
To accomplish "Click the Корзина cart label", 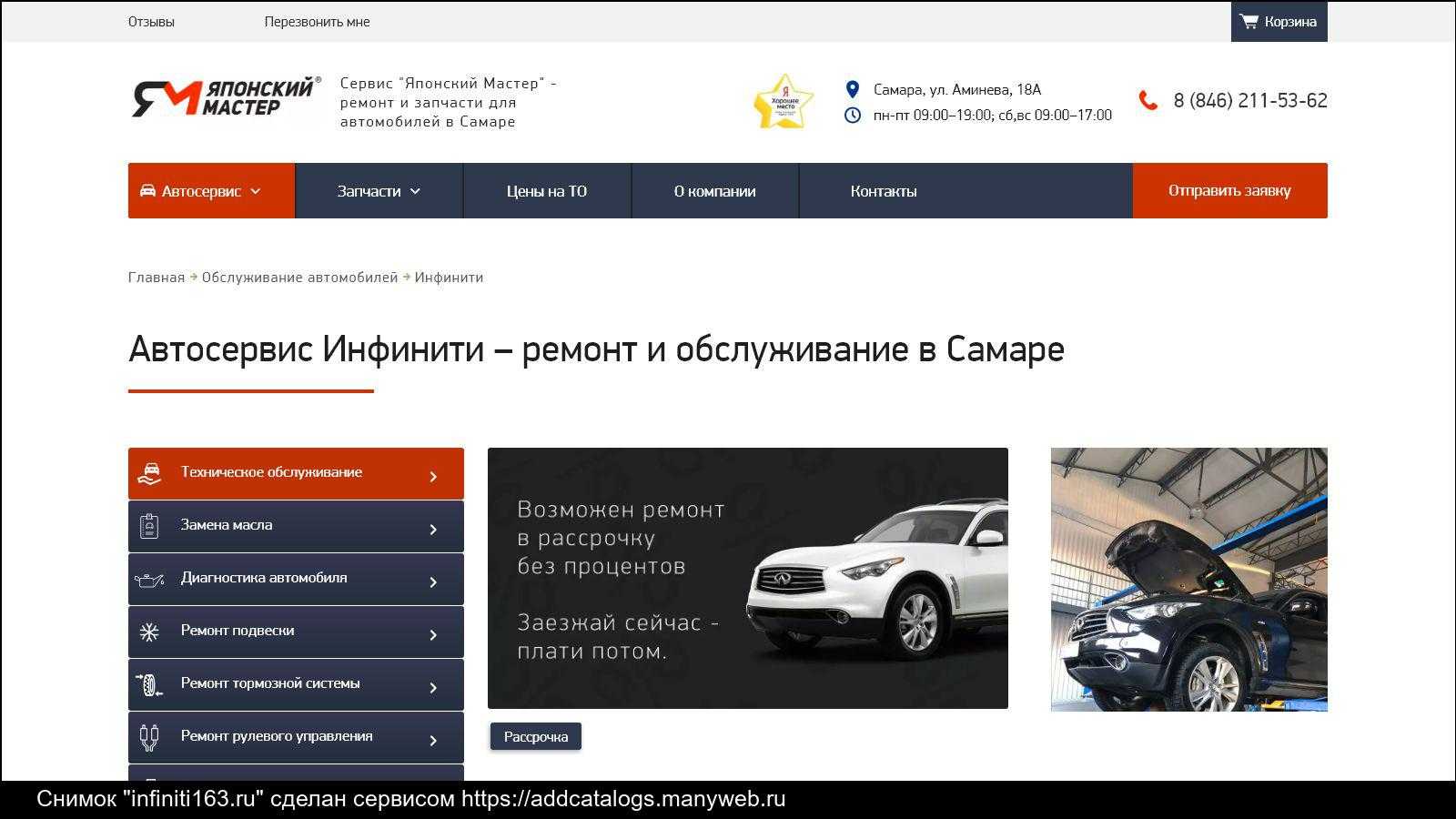I will pos(1290,22).
